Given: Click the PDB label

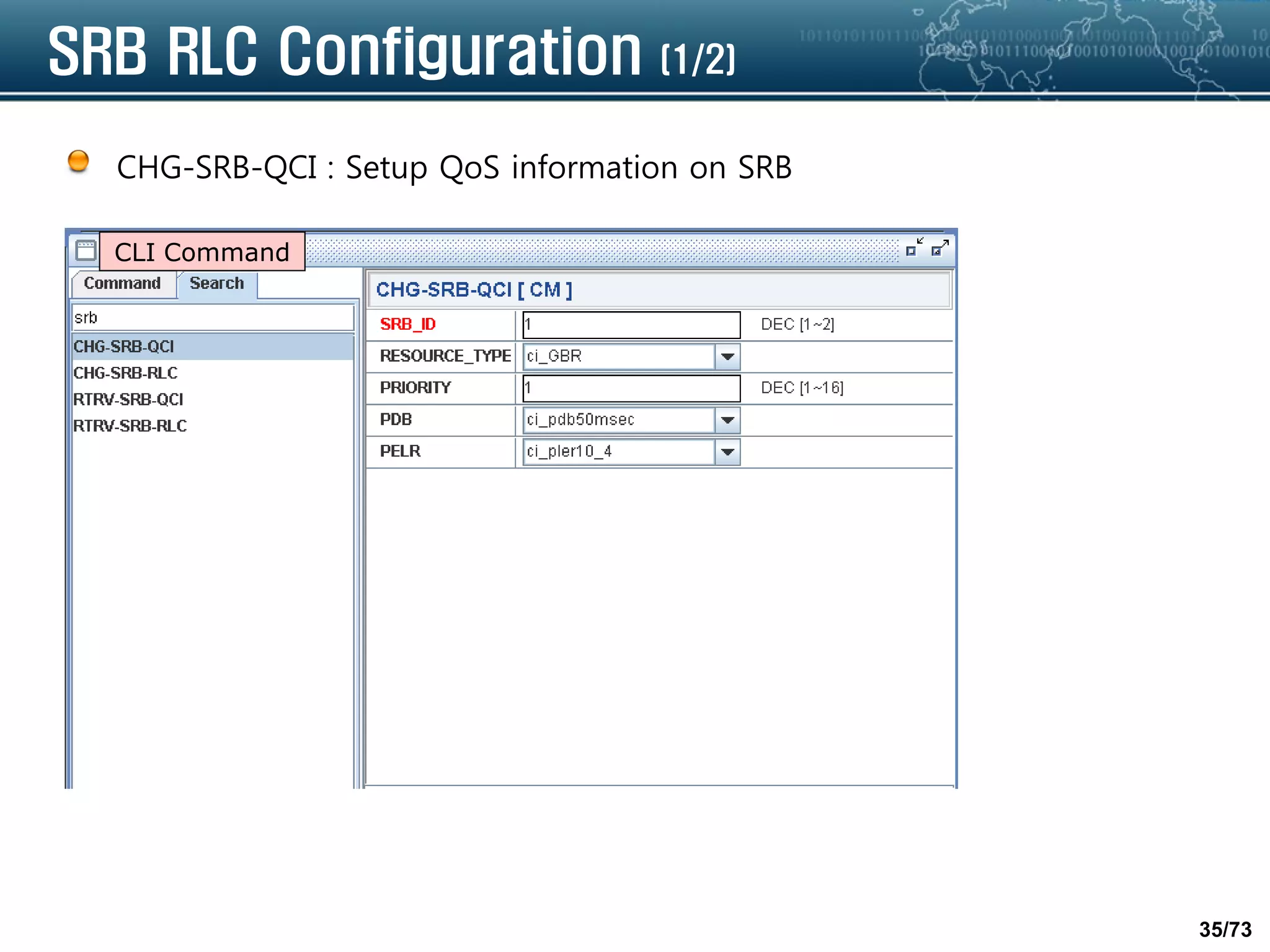Looking at the screenshot, I should [396, 420].
